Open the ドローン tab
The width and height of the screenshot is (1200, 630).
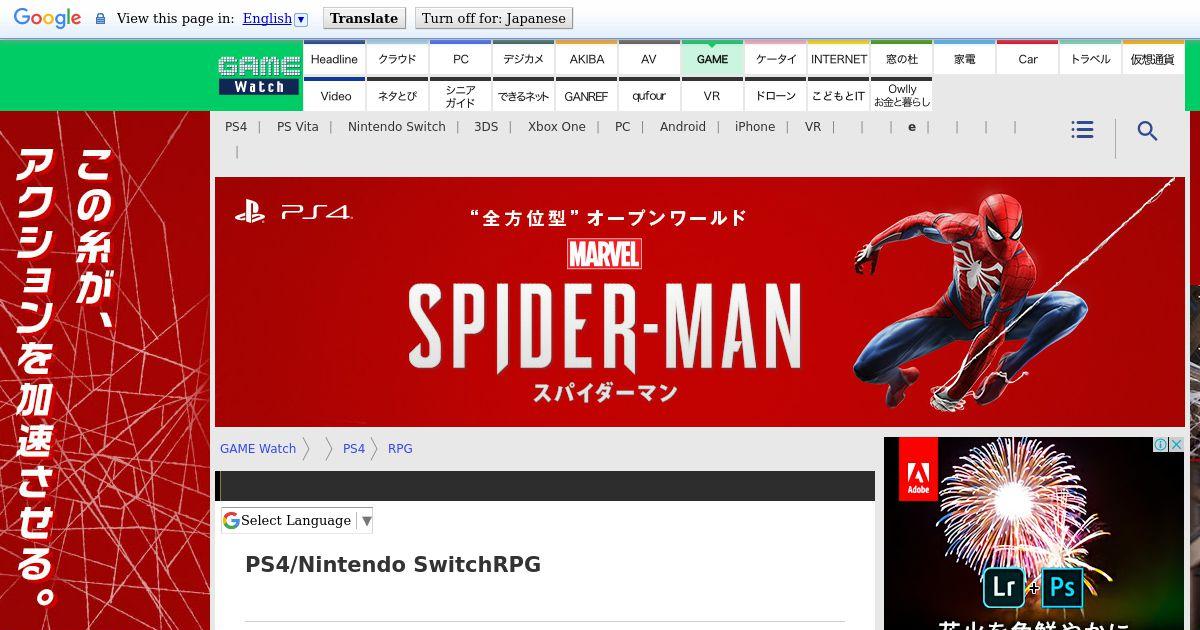point(776,96)
